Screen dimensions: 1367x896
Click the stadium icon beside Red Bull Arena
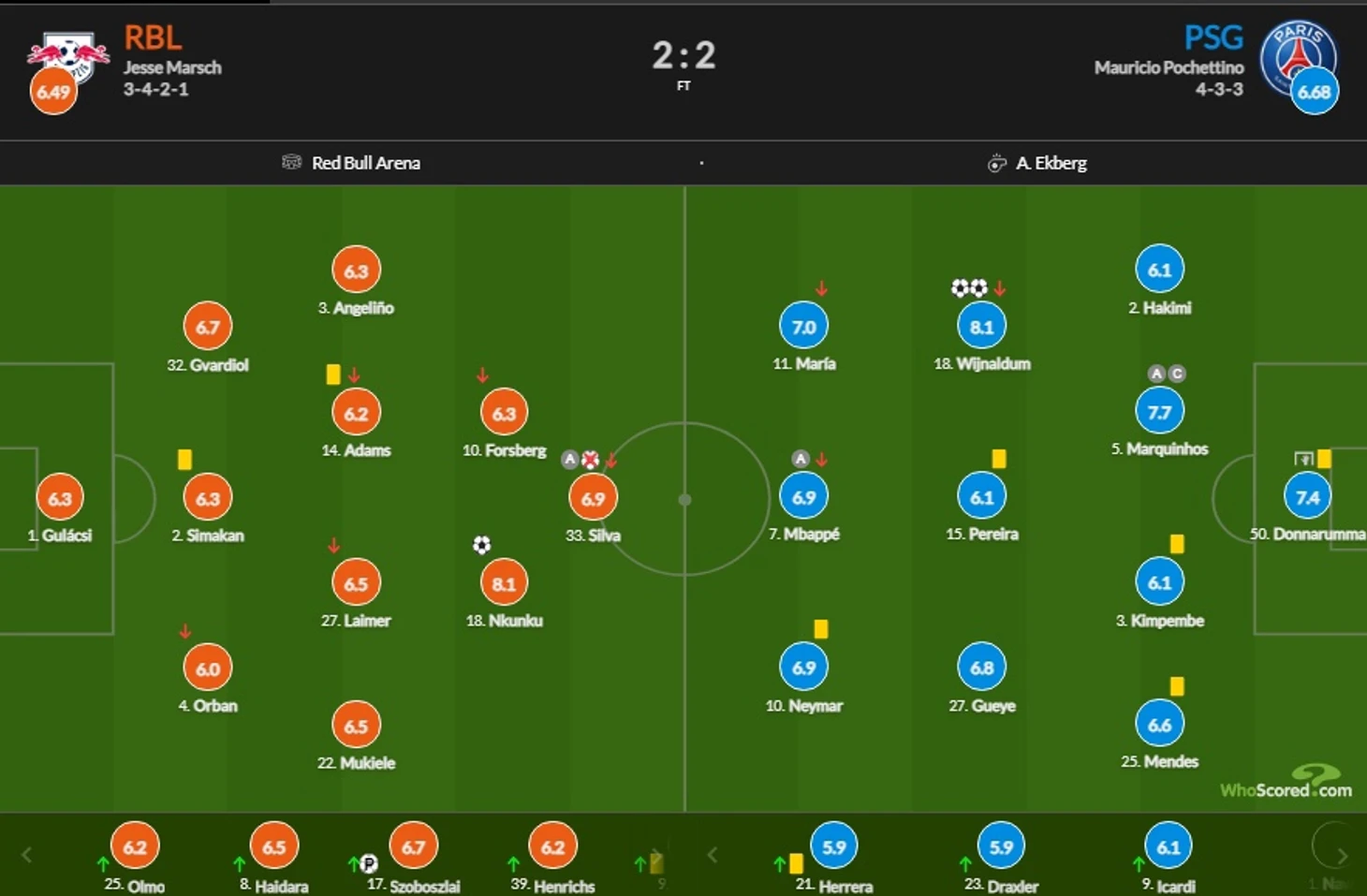pos(291,163)
